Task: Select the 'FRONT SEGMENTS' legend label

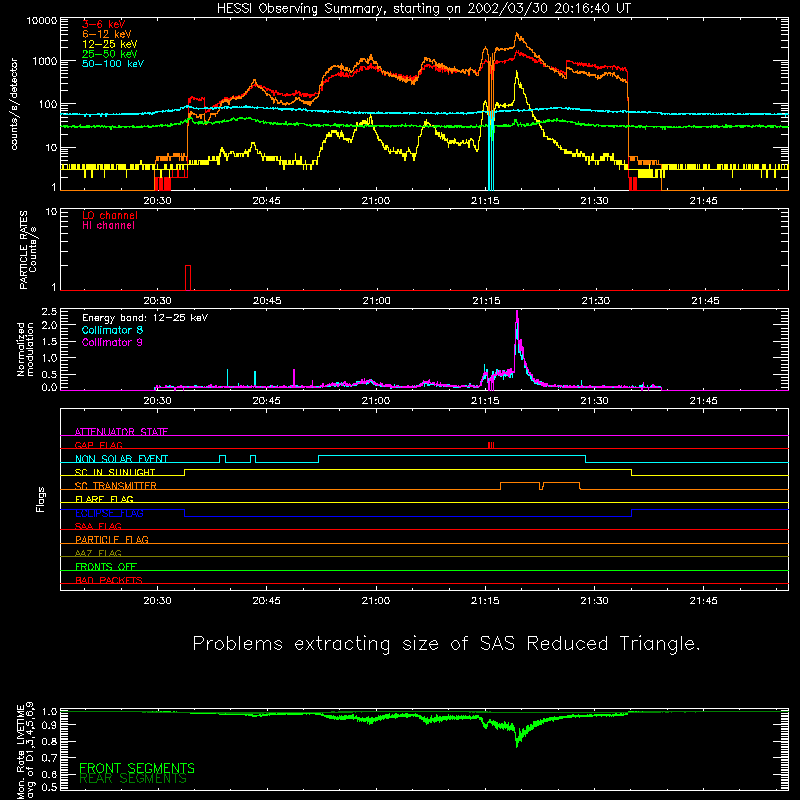Action: click(137, 768)
